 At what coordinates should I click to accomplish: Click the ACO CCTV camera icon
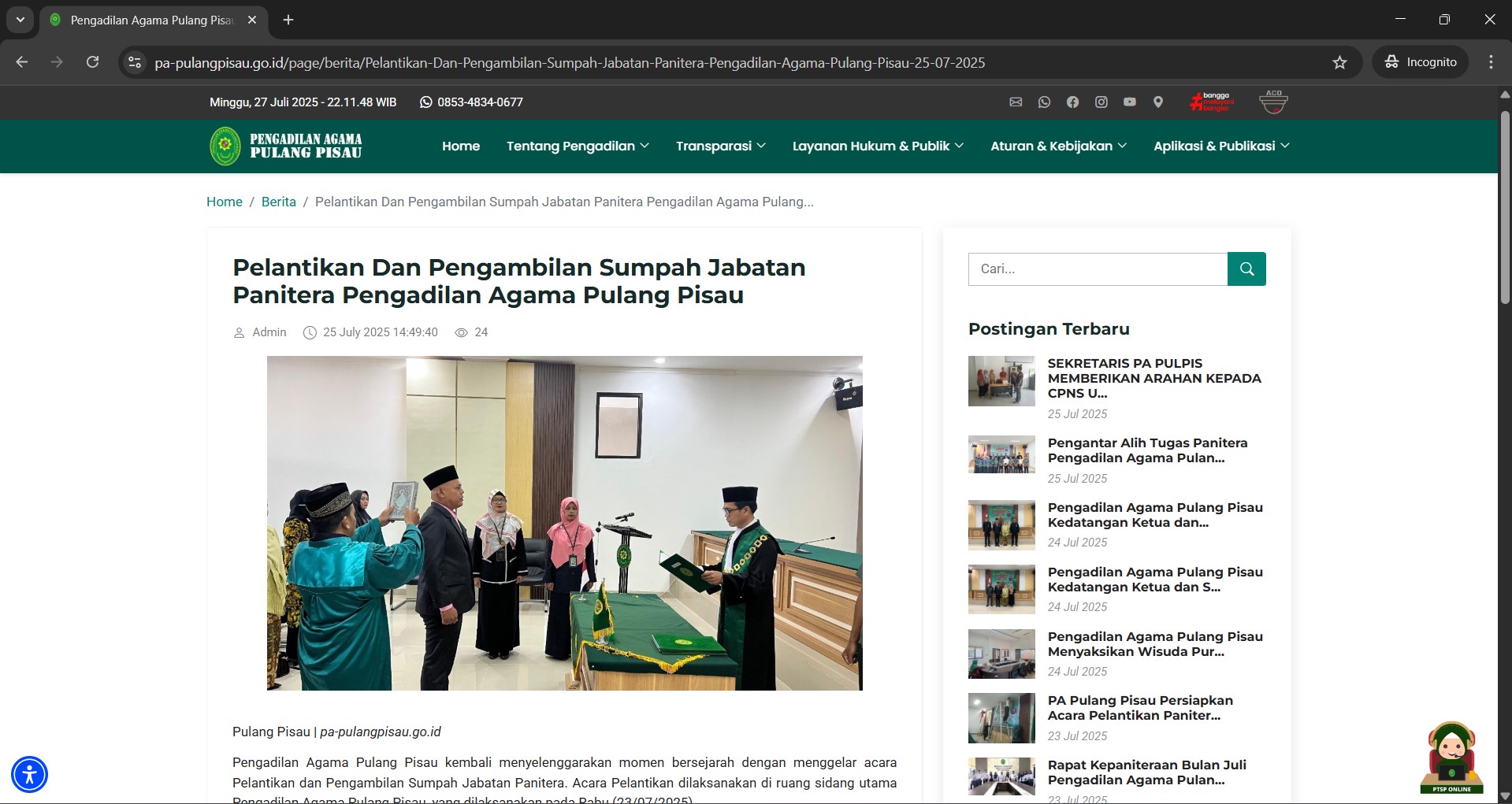[1273, 102]
